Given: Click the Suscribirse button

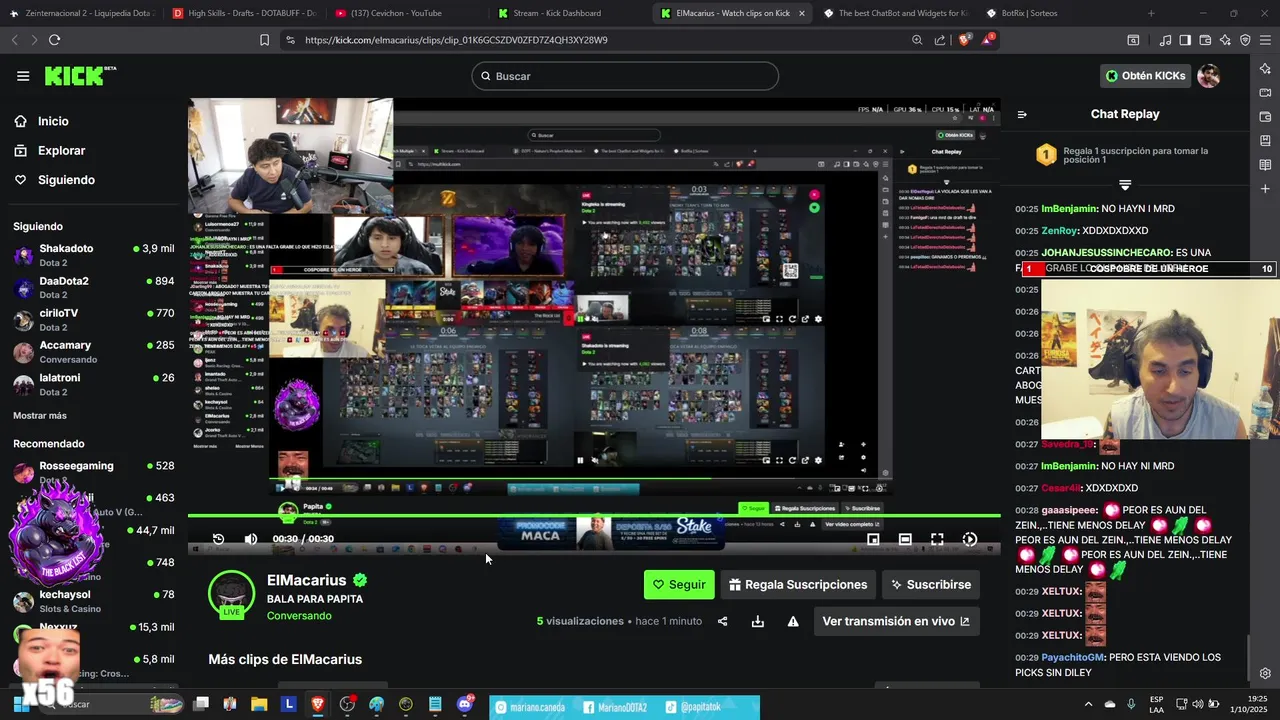Looking at the screenshot, I should (x=931, y=585).
